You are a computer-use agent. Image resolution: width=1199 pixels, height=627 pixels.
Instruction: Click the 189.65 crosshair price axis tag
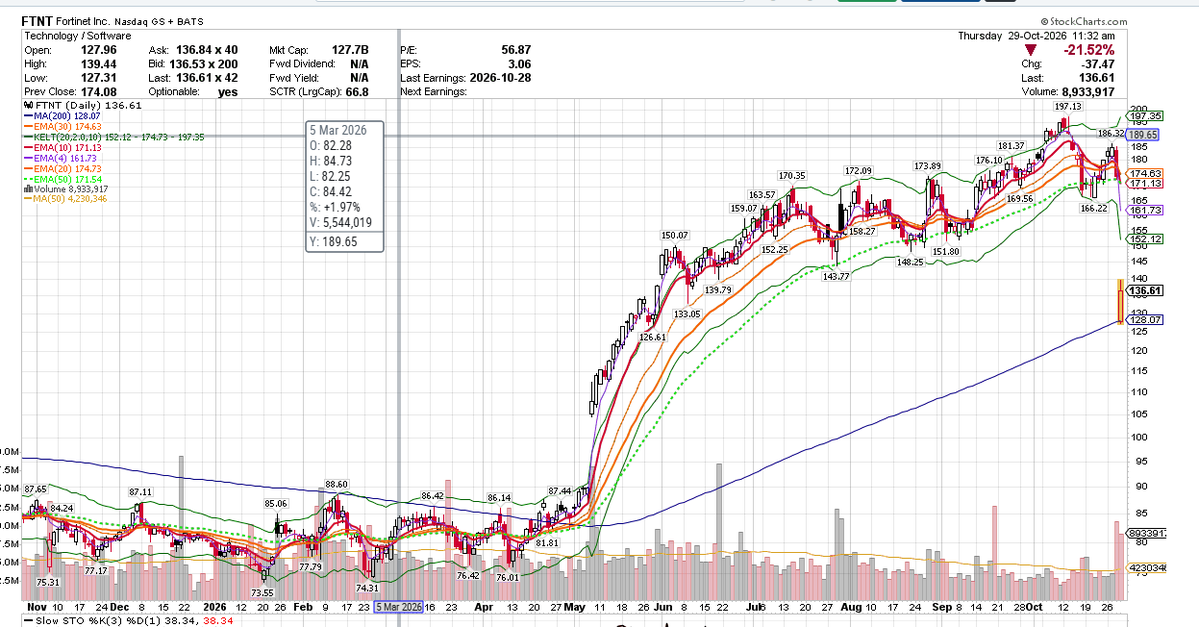[1144, 135]
